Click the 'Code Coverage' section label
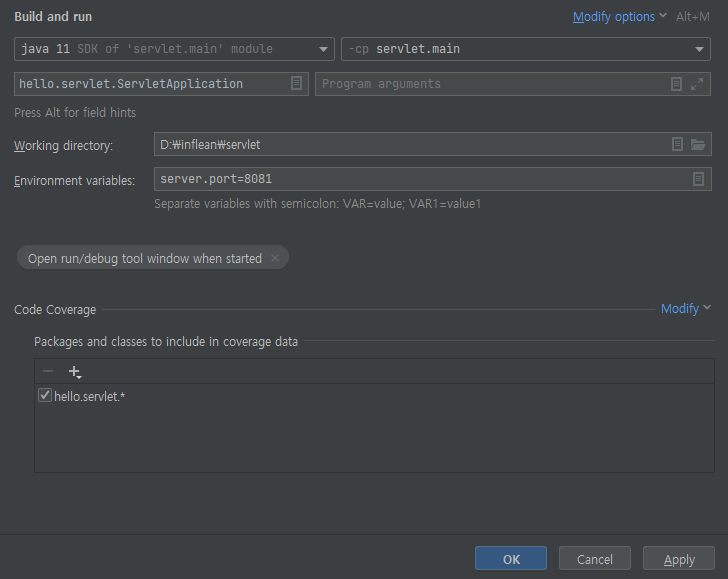Viewport: 728px width, 579px height. point(55,310)
